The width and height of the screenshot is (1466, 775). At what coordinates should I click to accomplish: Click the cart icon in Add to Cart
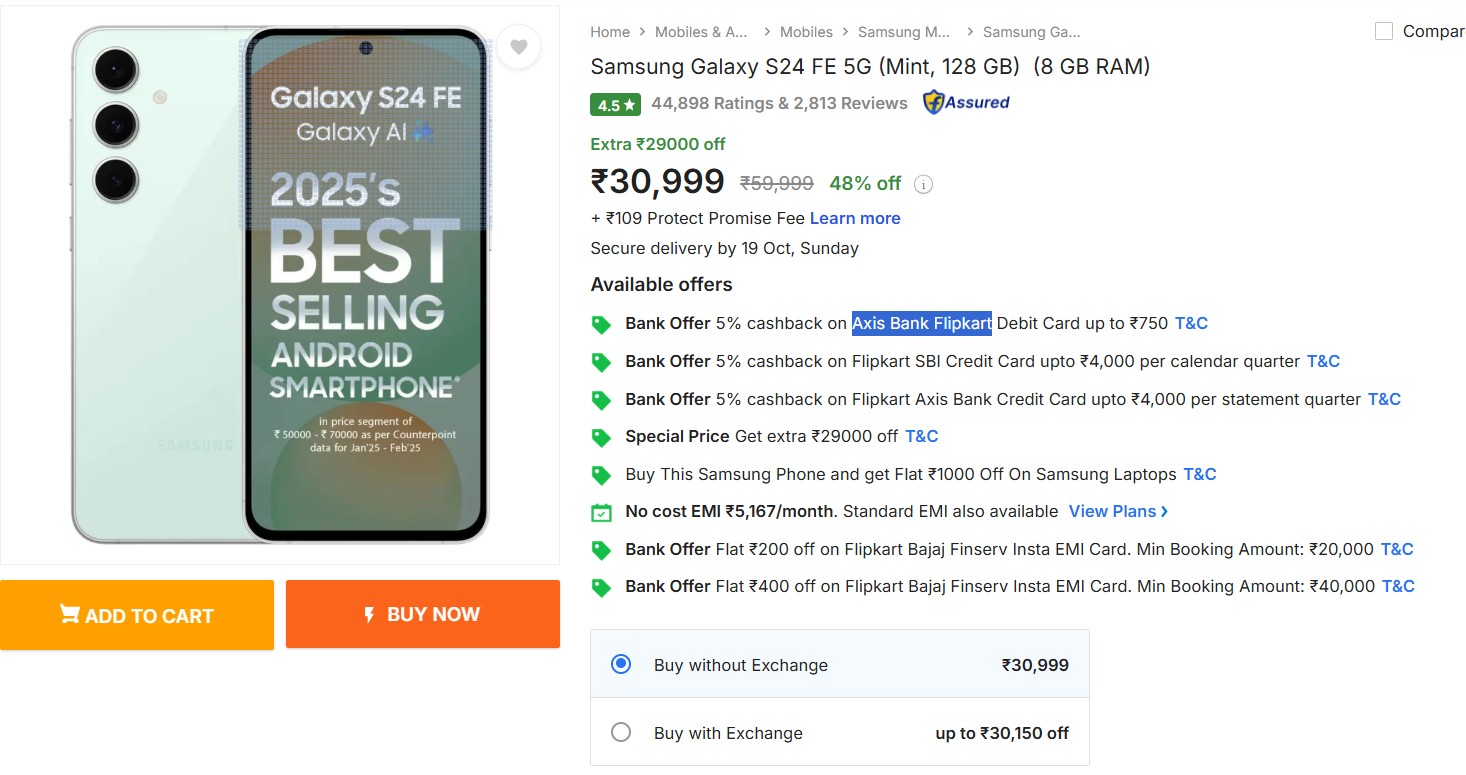pyautogui.click(x=69, y=614)
